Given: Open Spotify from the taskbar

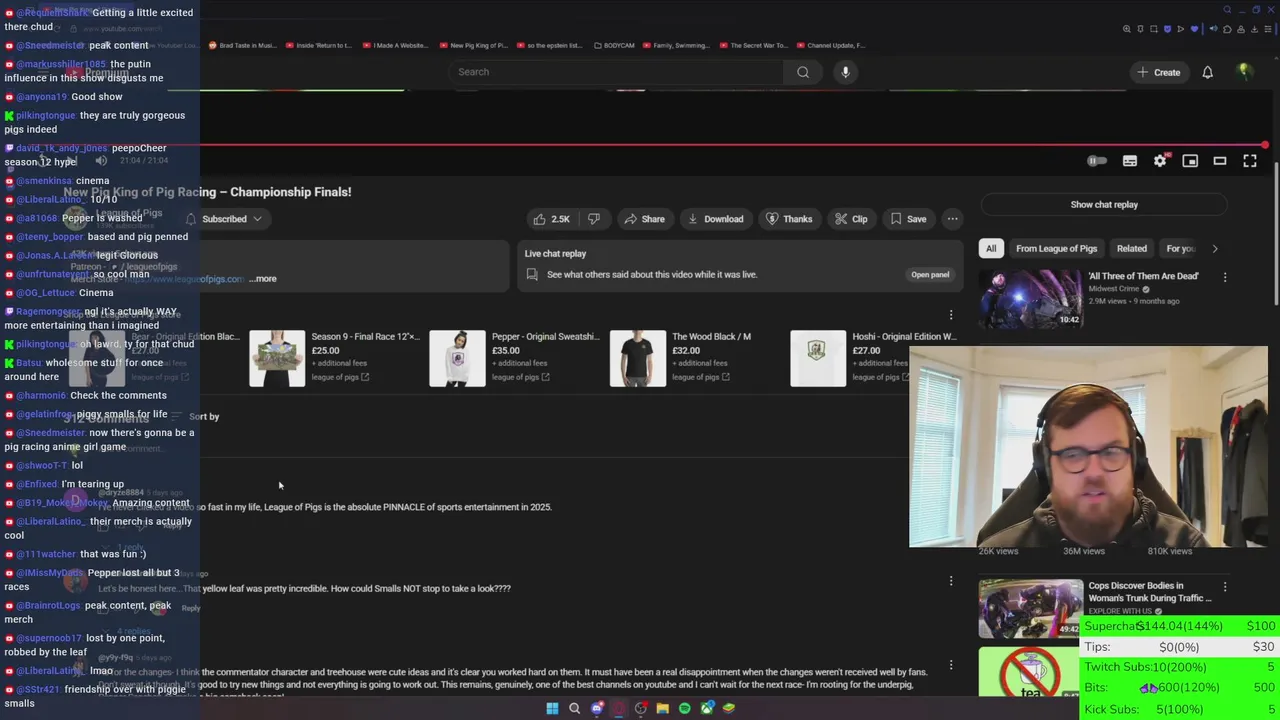Looking at the screenshot, I should 684,708.
